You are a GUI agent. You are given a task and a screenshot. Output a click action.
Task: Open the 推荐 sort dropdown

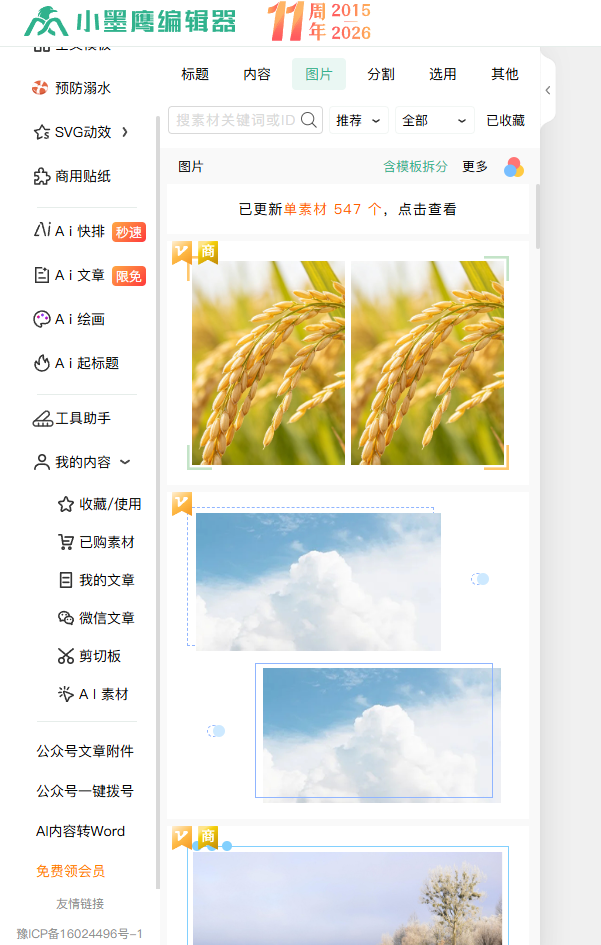pyautogui.click(x=359, y=121)
